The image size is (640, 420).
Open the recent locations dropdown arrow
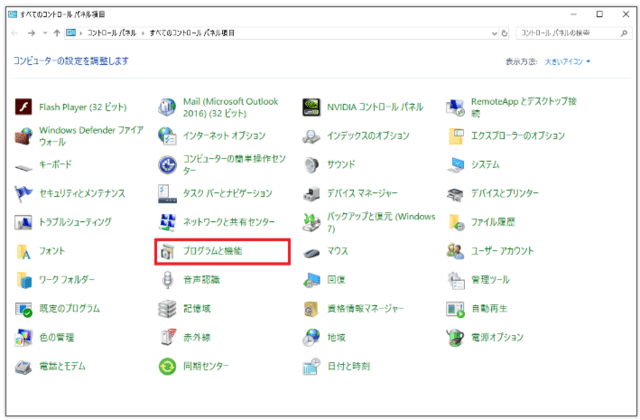[45, 33]
